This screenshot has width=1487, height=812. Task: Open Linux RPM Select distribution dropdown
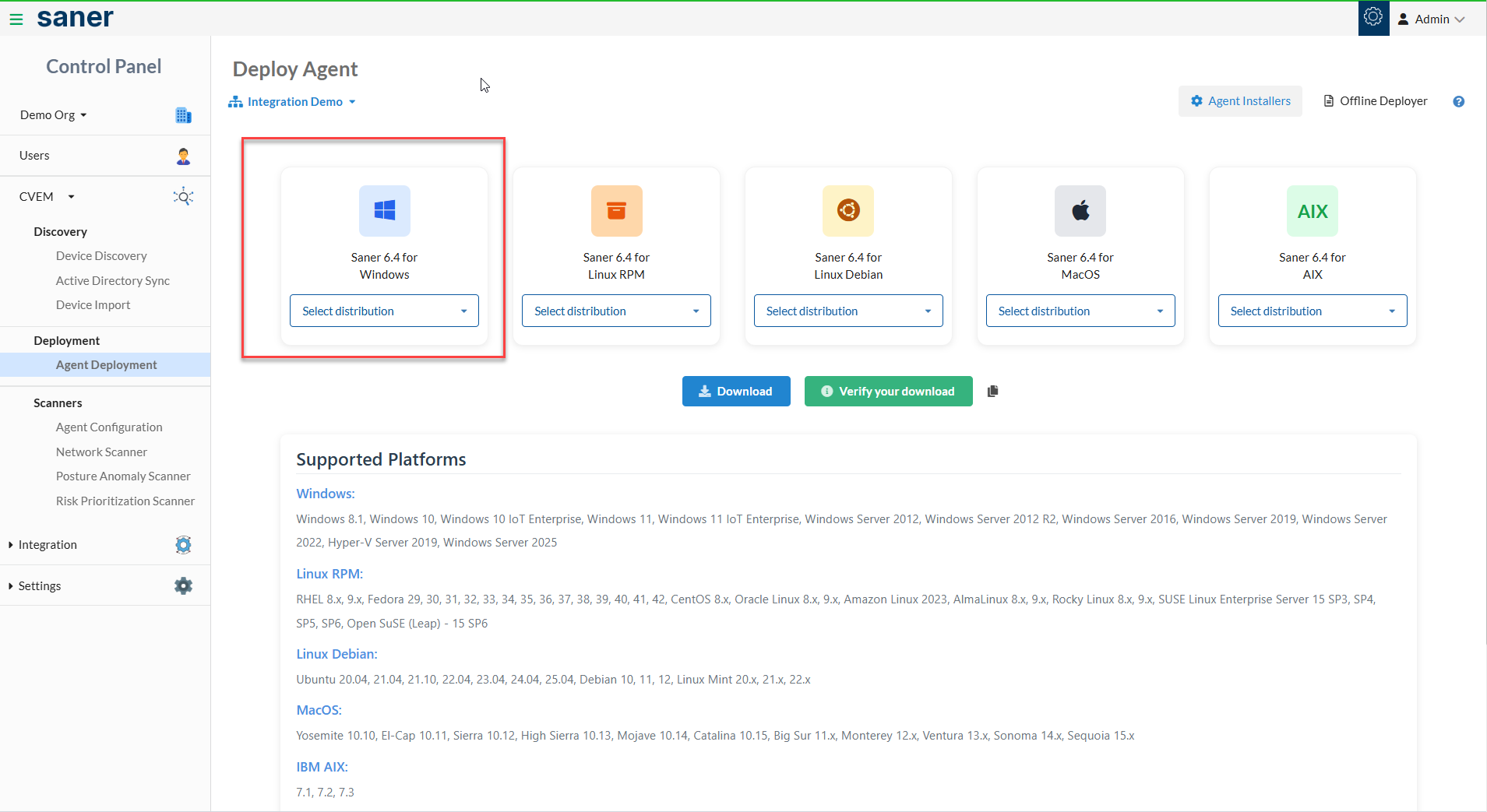[x=617, y=311]
